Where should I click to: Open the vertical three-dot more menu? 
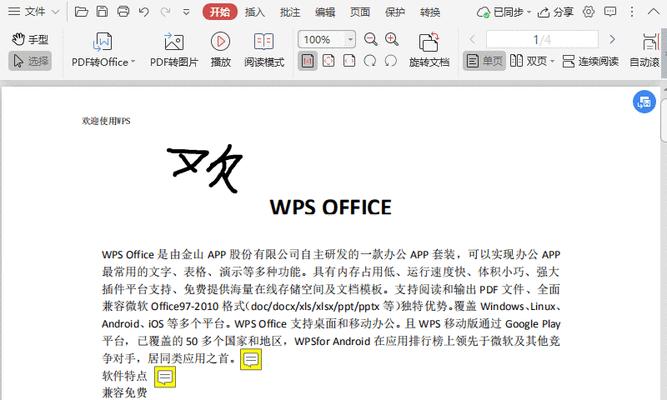pos(632,12)
